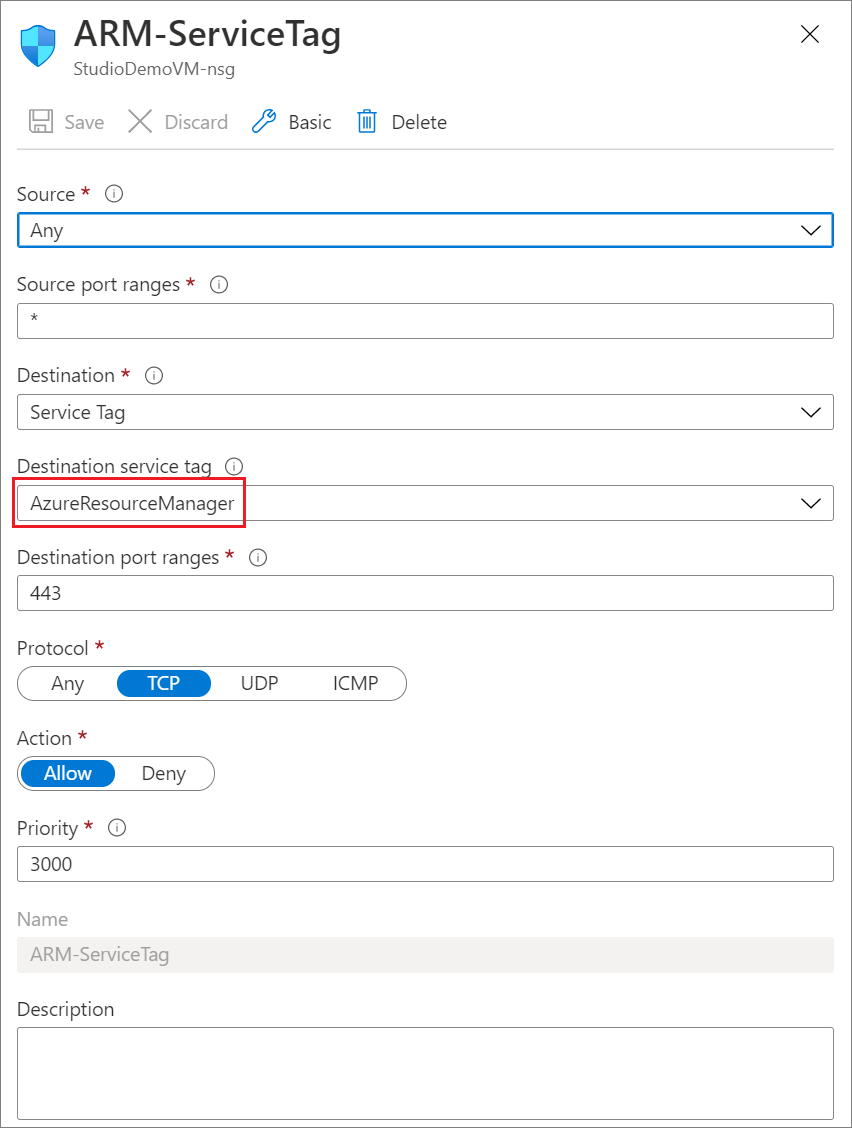Click the Delete trash icon

tap(369, 121)
